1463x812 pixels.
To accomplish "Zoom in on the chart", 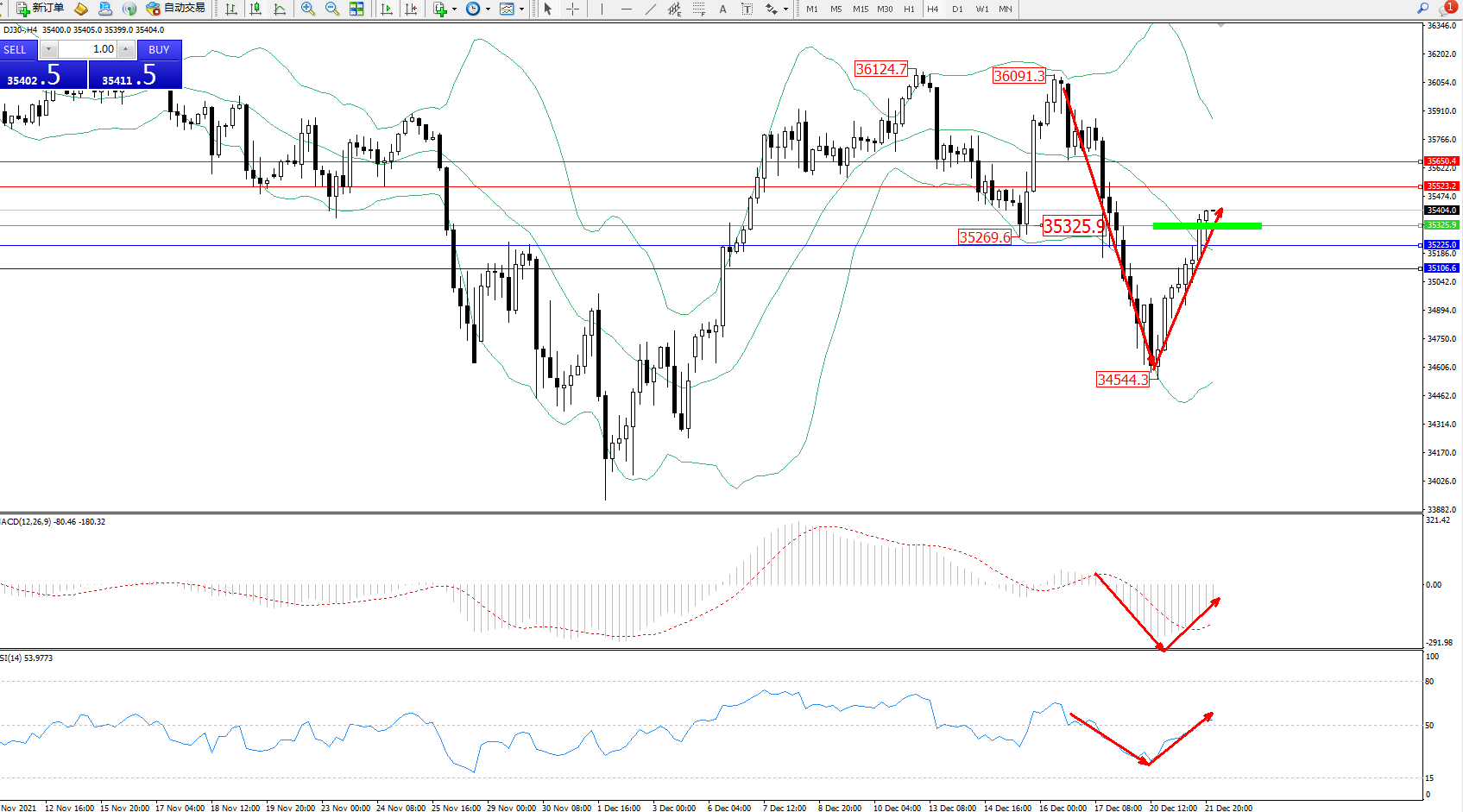I will click(308, 9).
